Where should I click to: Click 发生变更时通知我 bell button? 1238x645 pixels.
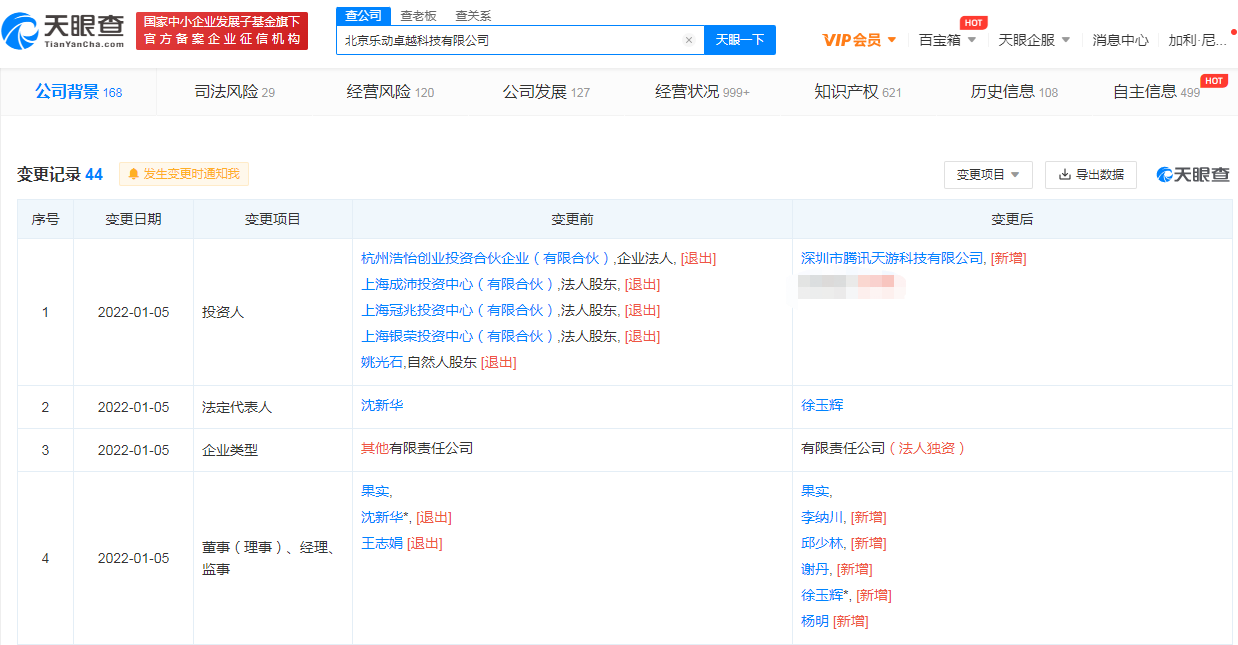(x=184, y=174)
